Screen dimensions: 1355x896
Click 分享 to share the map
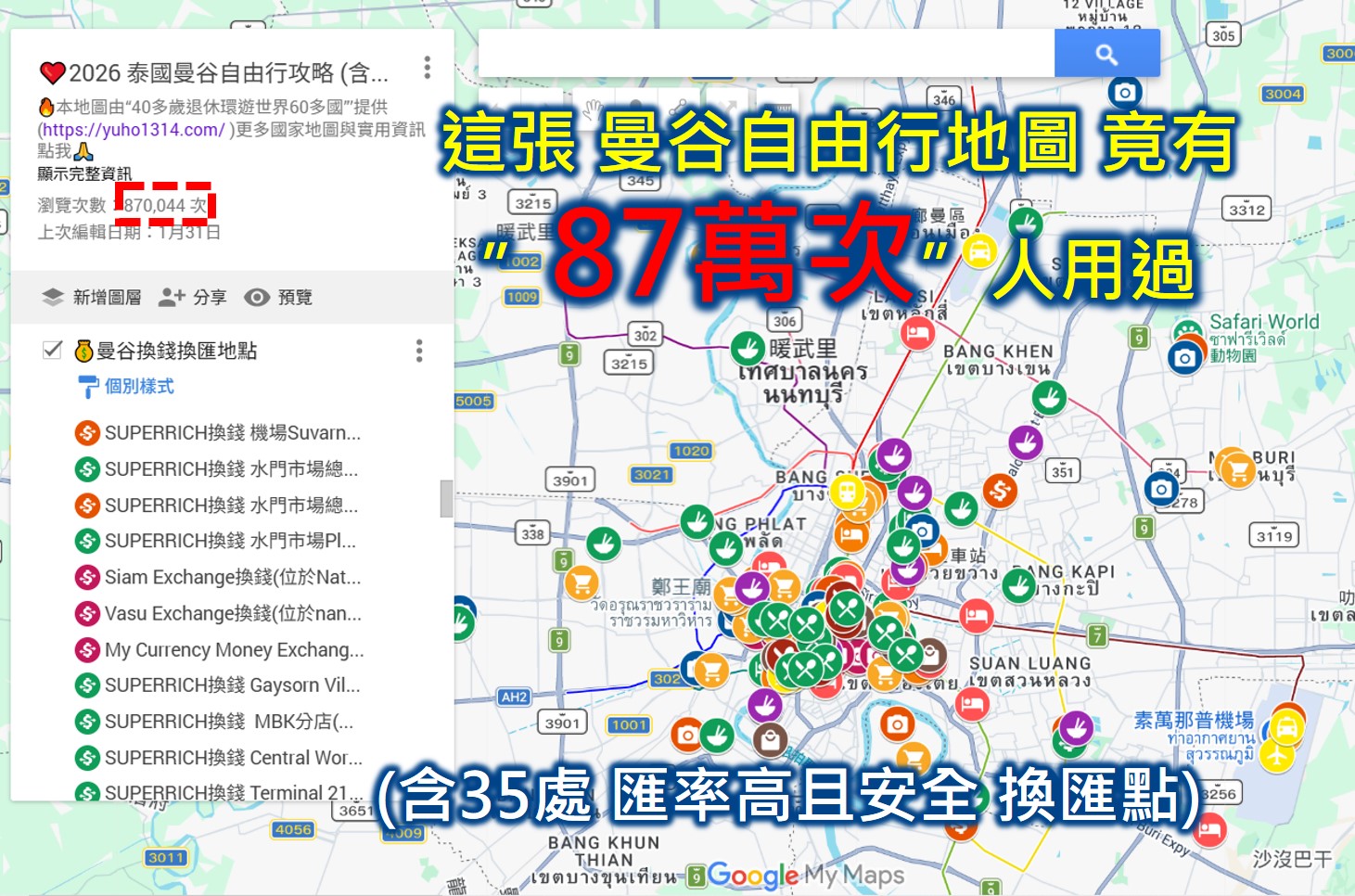[193, 297]
